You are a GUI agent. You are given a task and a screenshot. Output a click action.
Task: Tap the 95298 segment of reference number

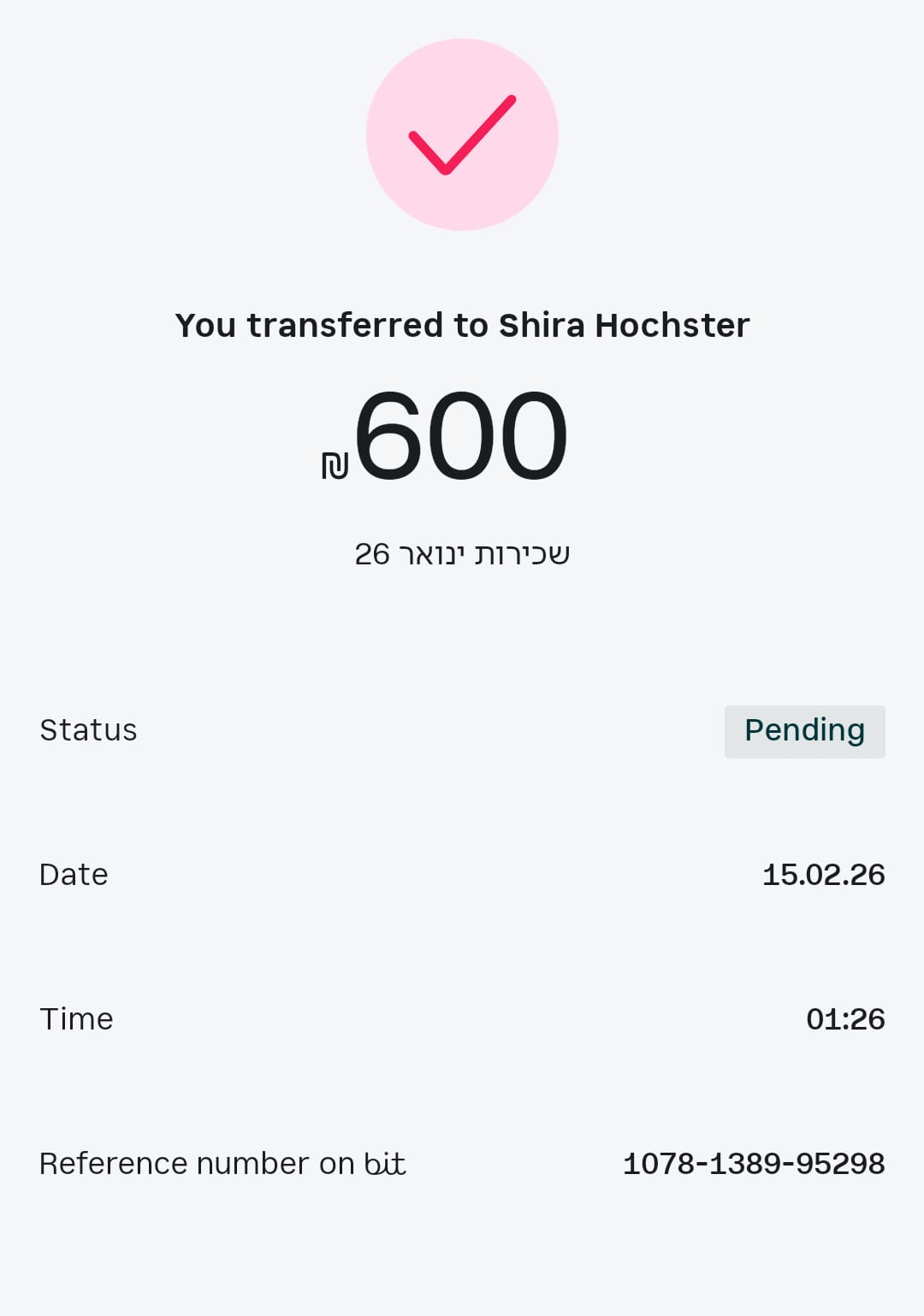pyautogui.click(x=840, y=1164)
